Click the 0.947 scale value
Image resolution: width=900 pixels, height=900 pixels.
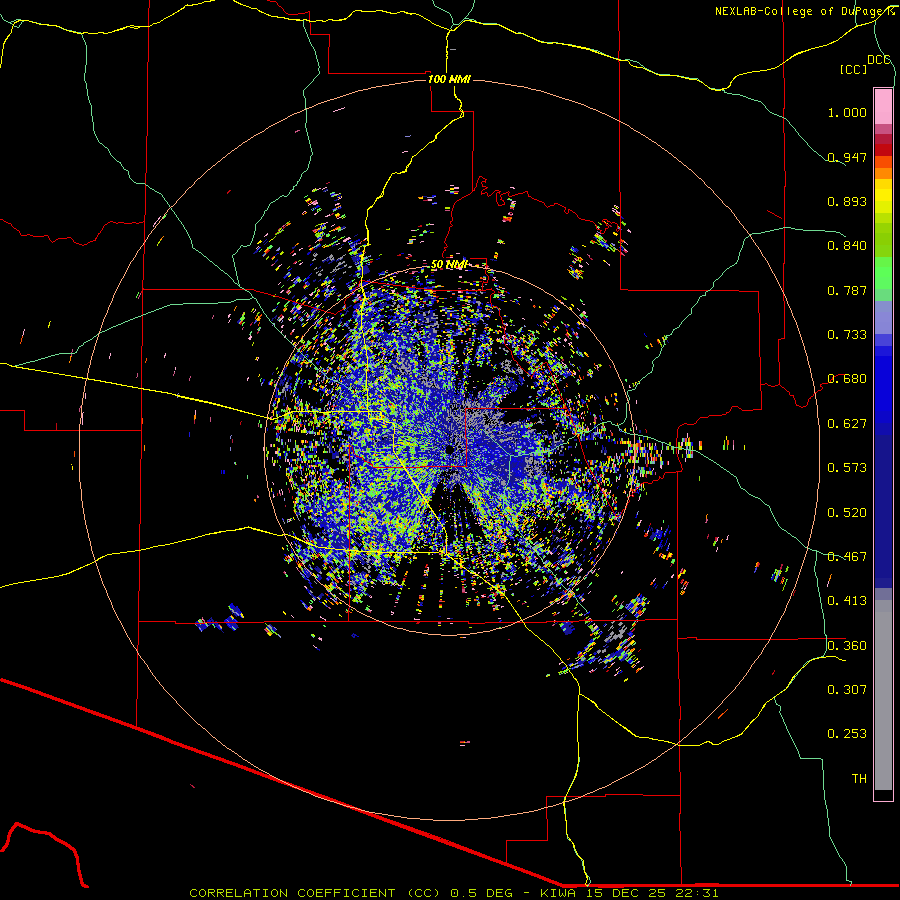pyautogui.click(x=847, y=157)
